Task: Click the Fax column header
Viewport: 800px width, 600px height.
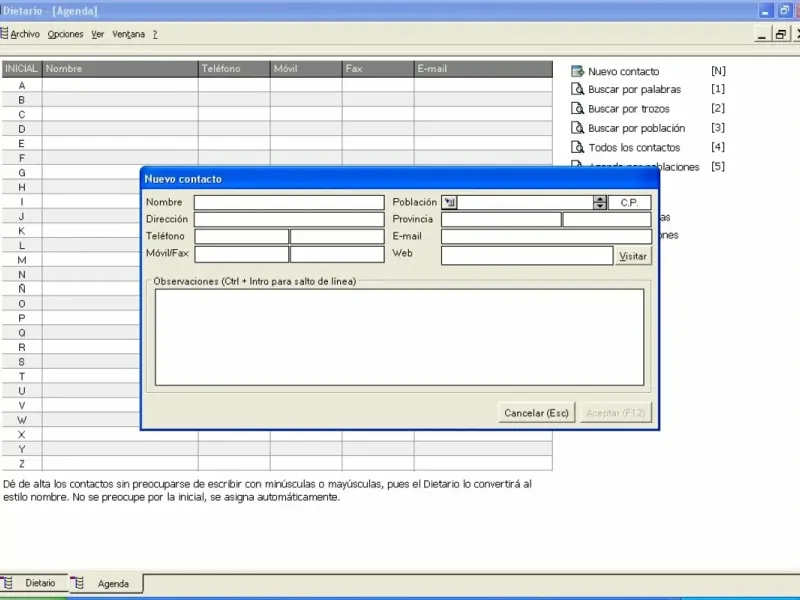Action: pyautogui.click(x=378, y=69)
